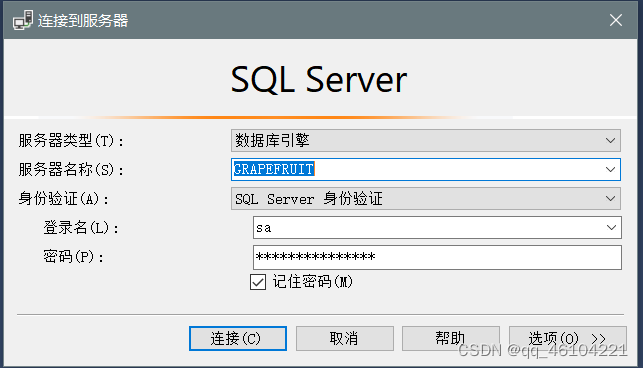Viewport: 643px width, 368px height.
Task: Click the 连接(C) button
Action: (238, 338)
